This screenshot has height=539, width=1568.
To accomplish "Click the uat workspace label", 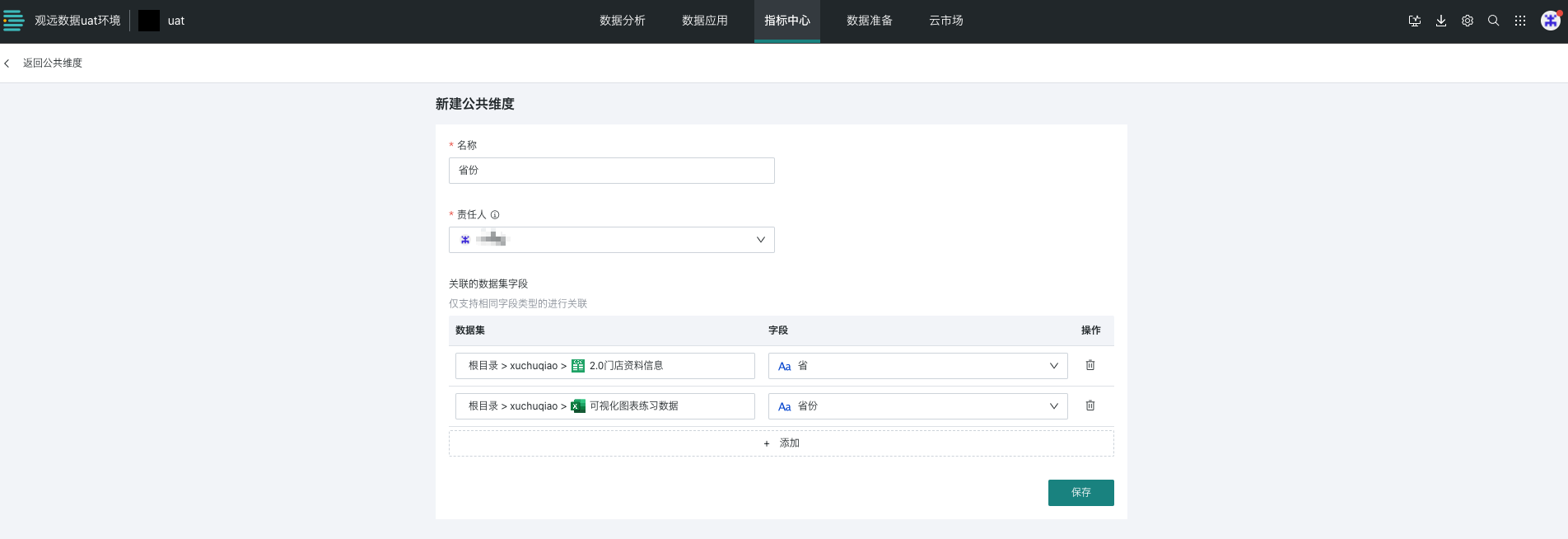I will point(176,21).
